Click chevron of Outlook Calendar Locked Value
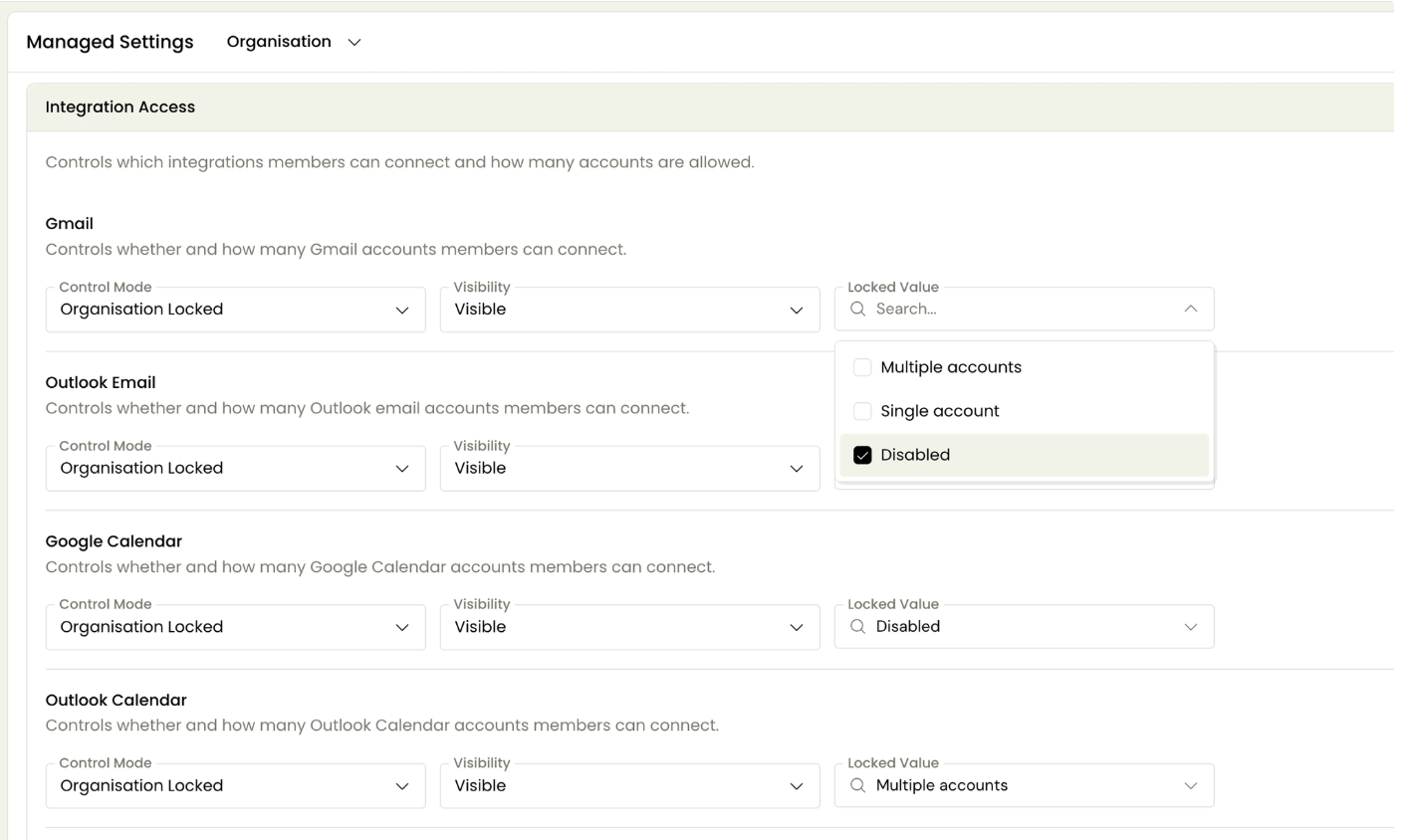Viewport: 1412px width, 840px height. [1191, 786]
